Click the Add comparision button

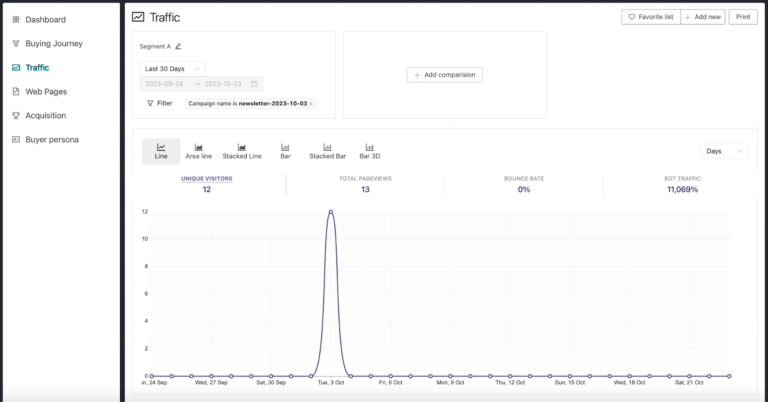point(445,75)
